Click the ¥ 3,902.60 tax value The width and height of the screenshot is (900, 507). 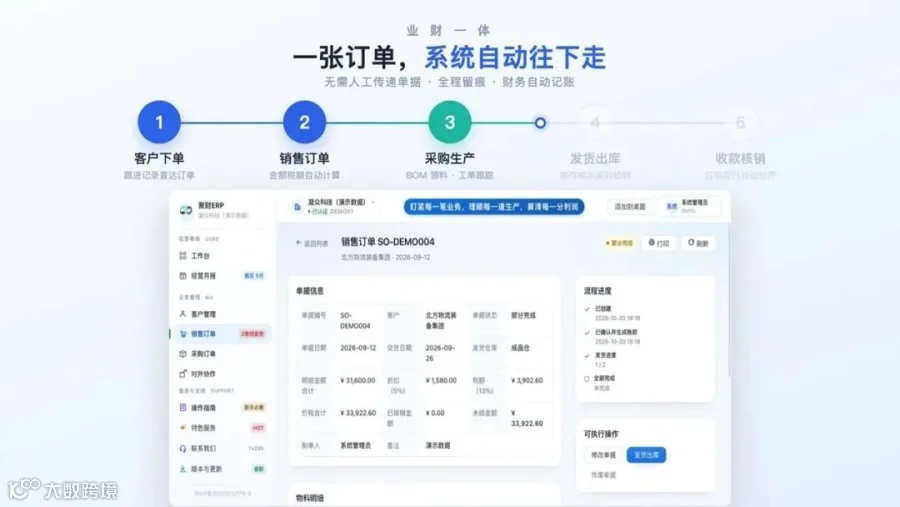[527, 381]
